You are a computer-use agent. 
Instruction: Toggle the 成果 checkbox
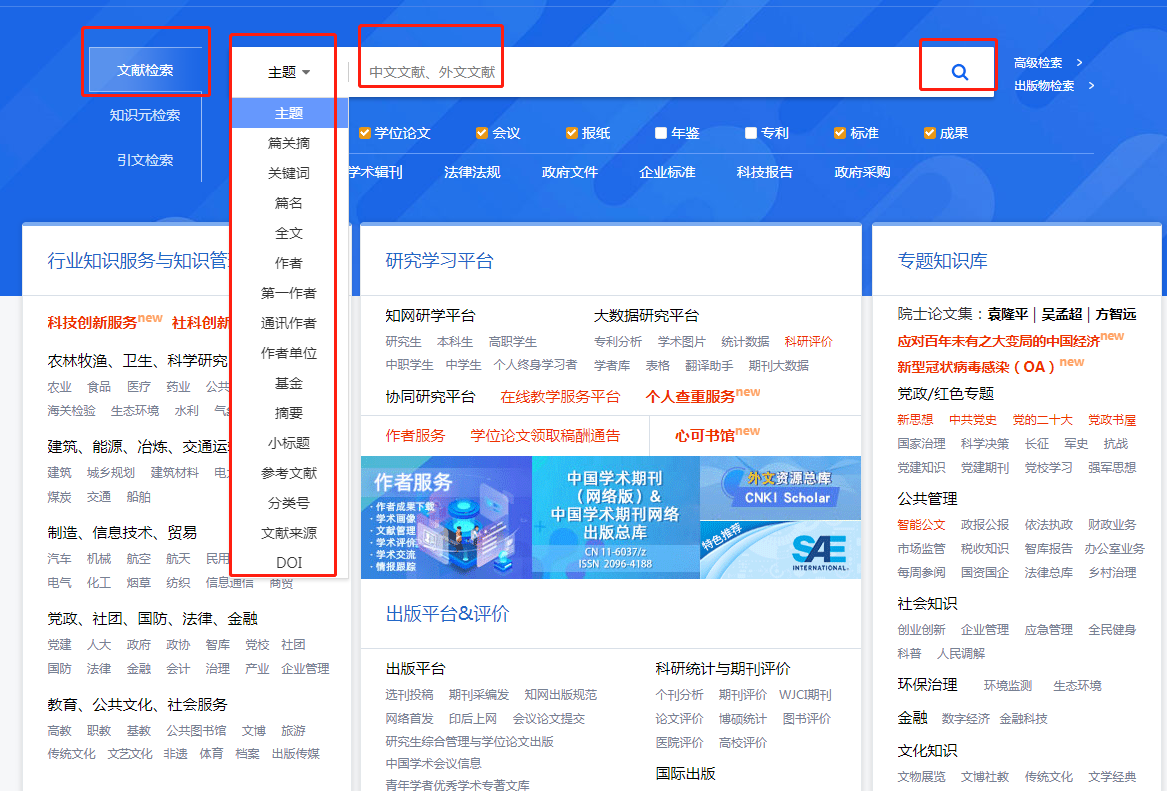pyautogui.click(x=930, y=133)
